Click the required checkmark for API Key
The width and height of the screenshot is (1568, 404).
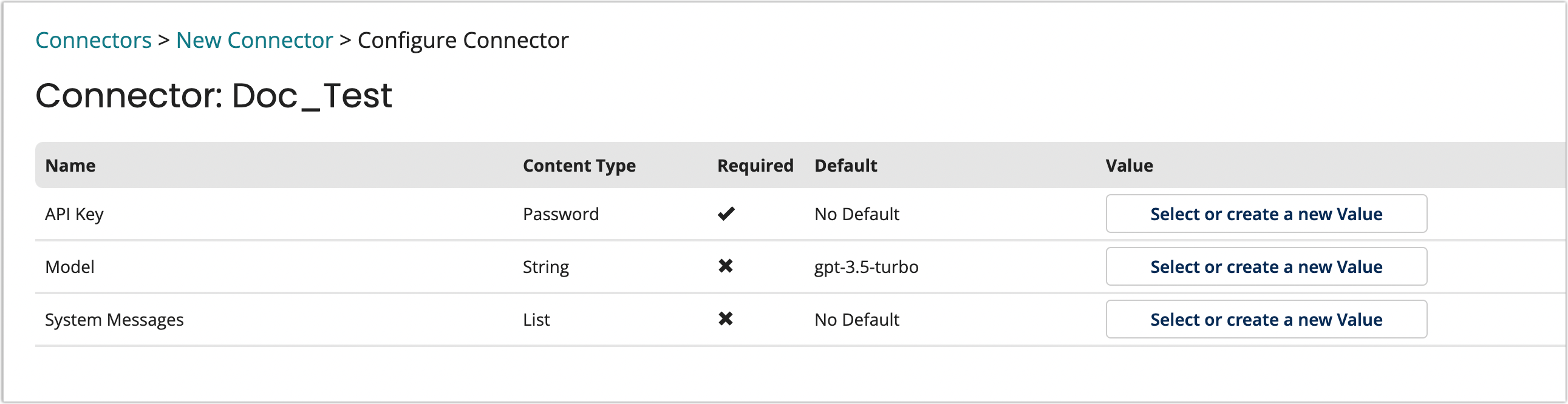(x=726, y=214)
